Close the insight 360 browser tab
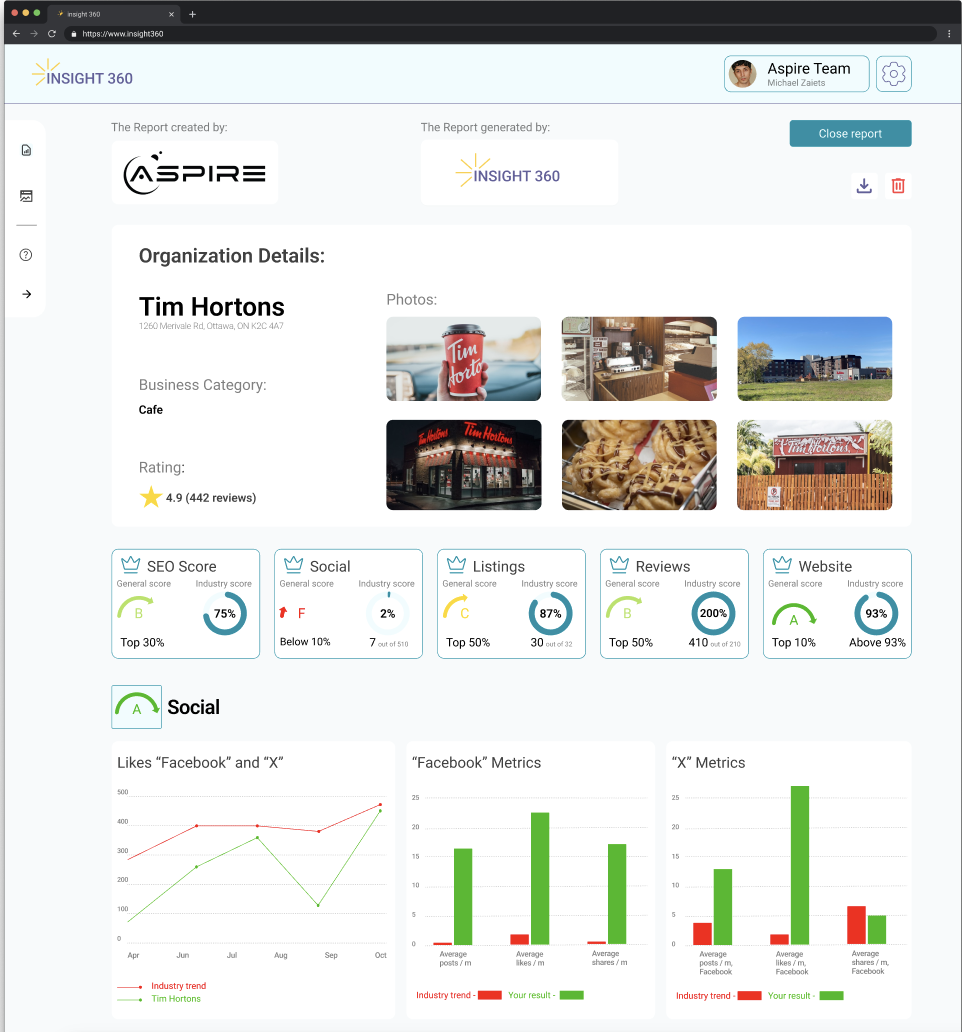Viewport: 962px width, 1032px height. tap(171, 14)
